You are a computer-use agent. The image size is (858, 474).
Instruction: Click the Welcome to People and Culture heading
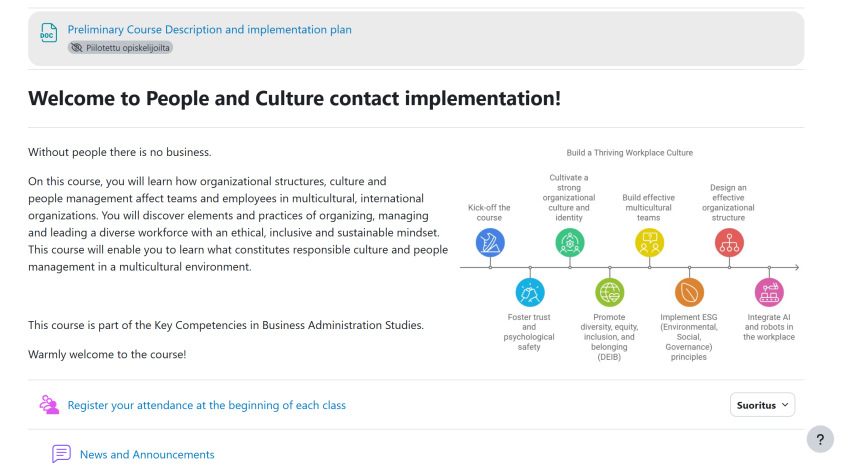(x=294, y=98)
